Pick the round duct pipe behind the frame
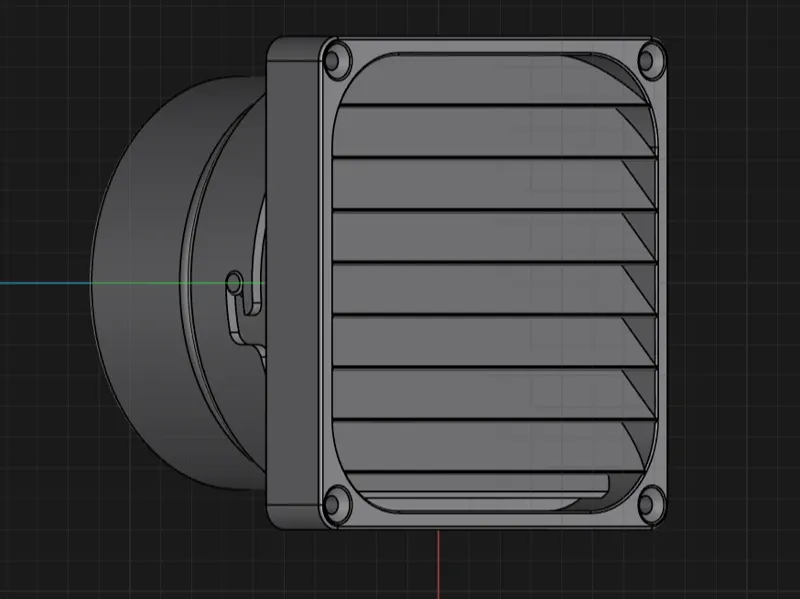The height and width of the screenshot is (599, 800). 179,284
